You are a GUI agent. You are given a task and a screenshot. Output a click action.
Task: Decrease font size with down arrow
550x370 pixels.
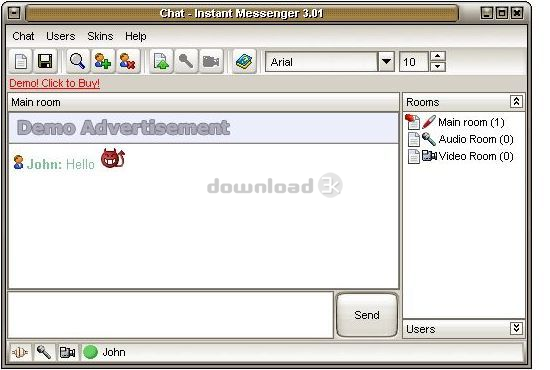pos(437,67)
